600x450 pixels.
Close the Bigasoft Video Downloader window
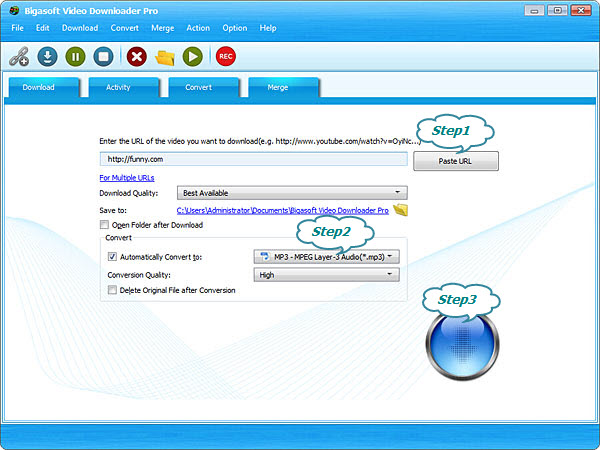click(x=581, y=10)
